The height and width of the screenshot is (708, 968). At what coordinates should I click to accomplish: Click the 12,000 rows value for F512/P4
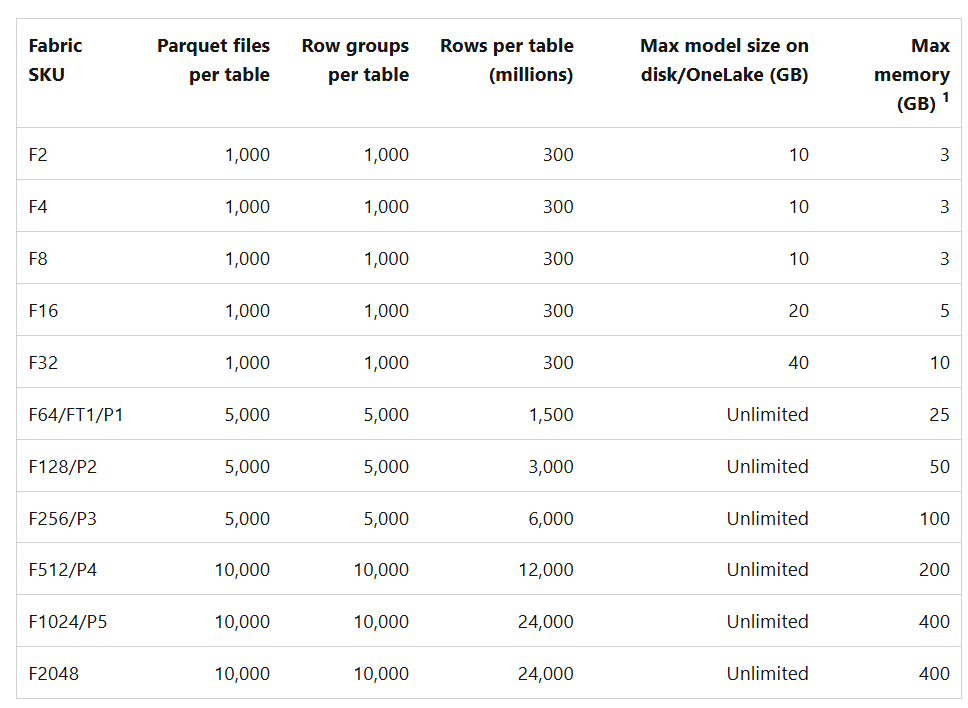(546, 570)
